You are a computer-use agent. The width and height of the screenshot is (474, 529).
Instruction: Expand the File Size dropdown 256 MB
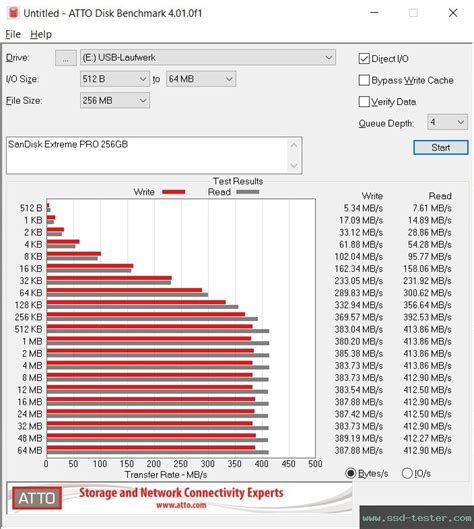(115, 101)
